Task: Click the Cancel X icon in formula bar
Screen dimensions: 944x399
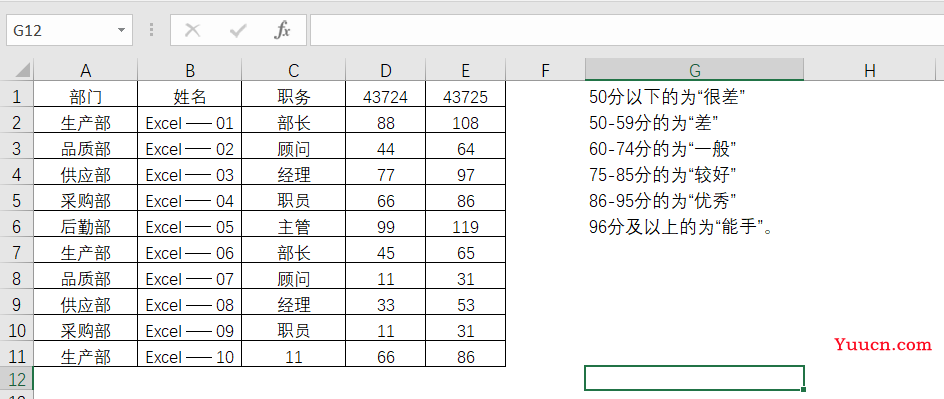Action: tap(193, 30)
